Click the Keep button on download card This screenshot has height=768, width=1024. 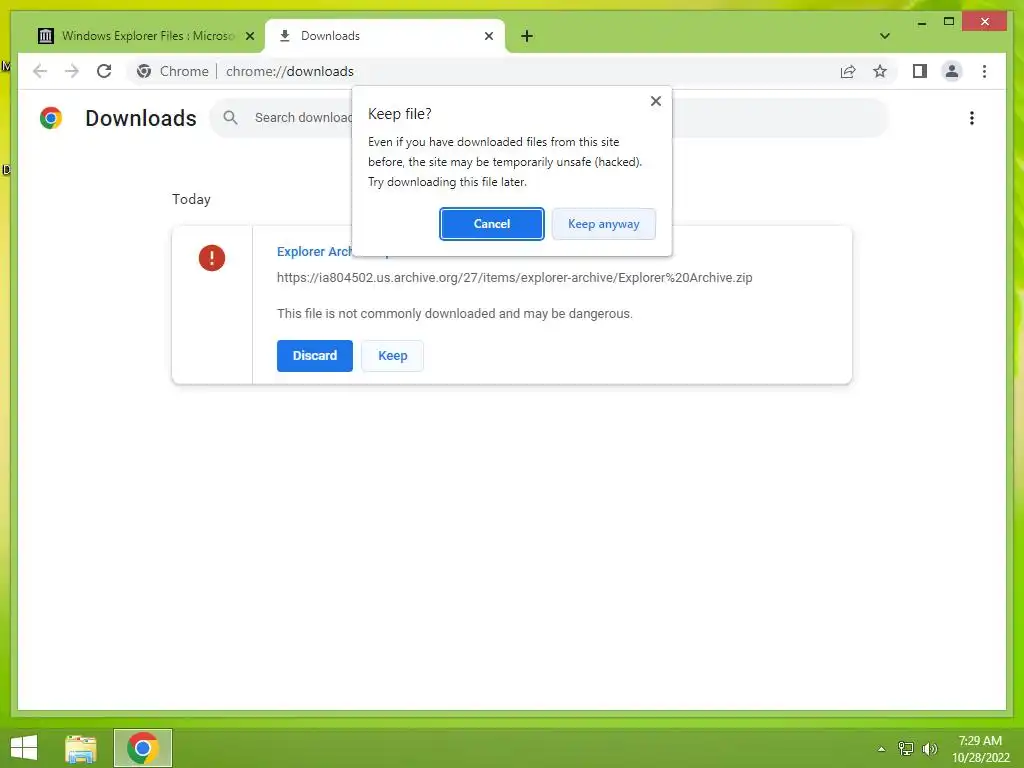click(x=392, y=356)
